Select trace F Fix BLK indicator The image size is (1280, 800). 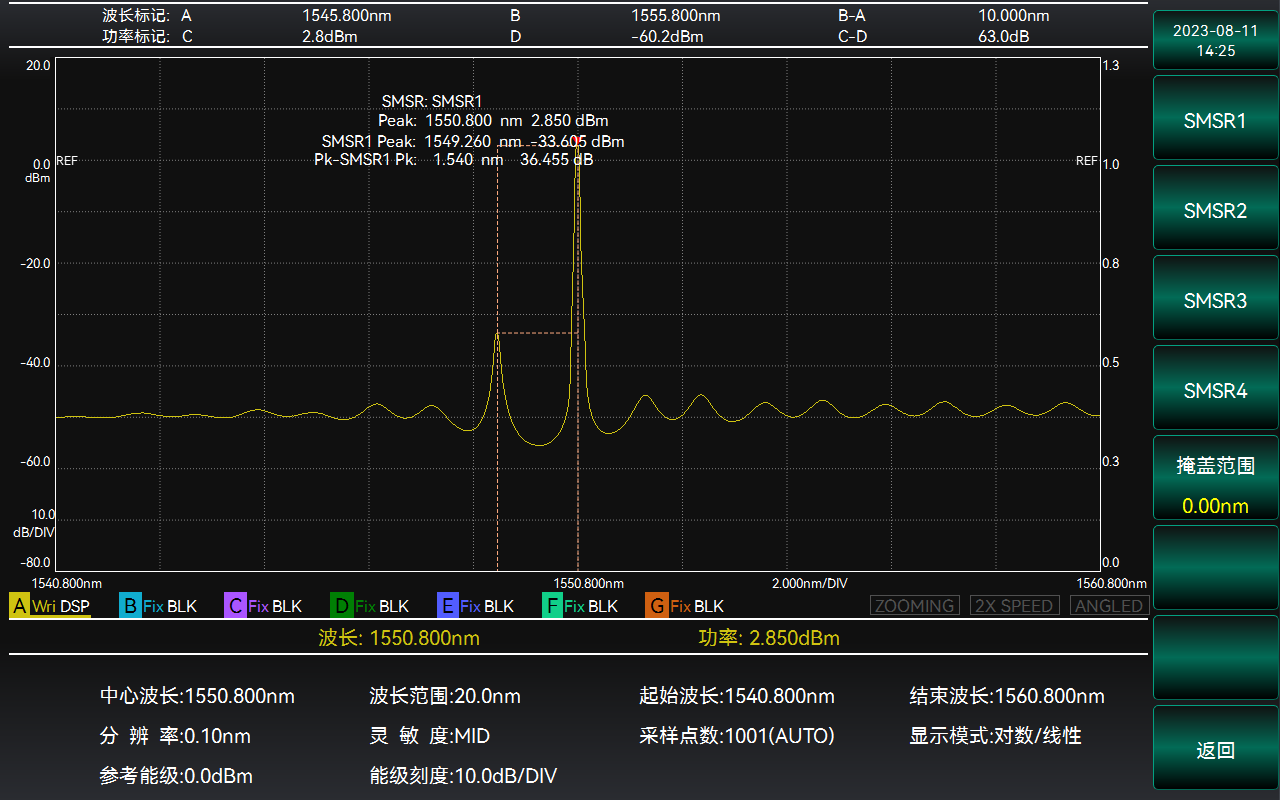click(580, 606)
